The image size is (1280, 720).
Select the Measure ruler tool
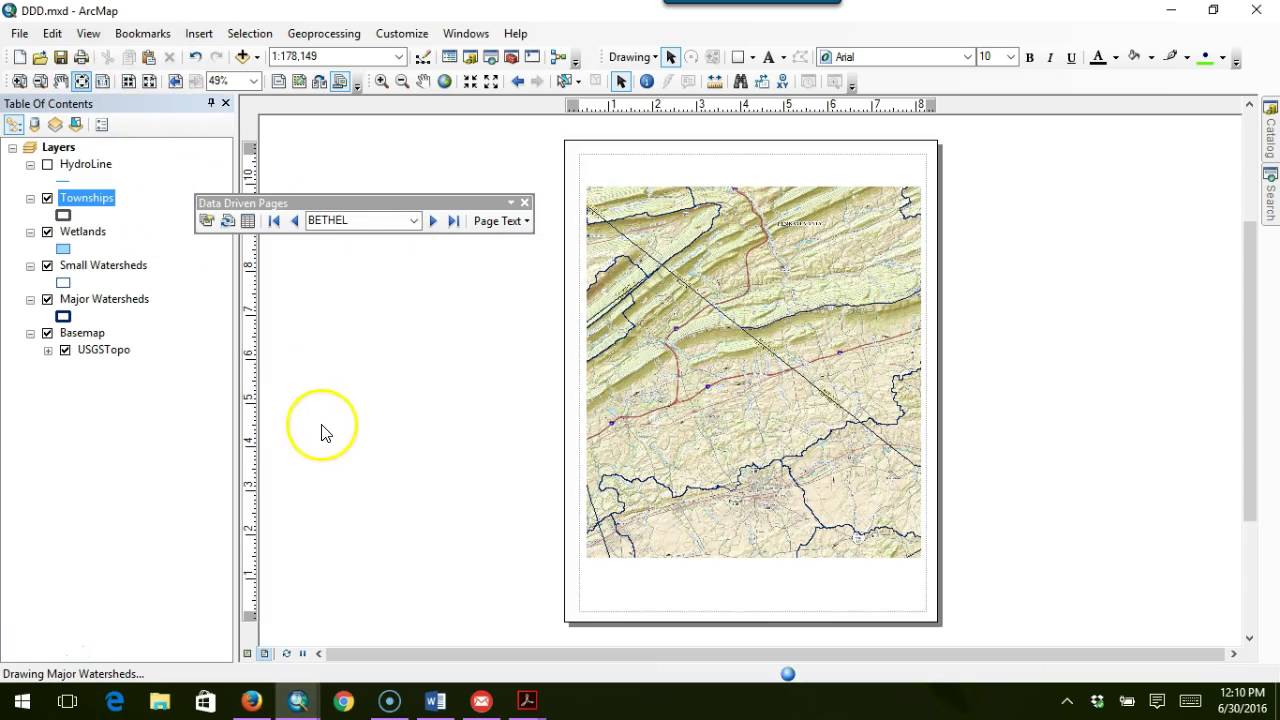(714, 81)
